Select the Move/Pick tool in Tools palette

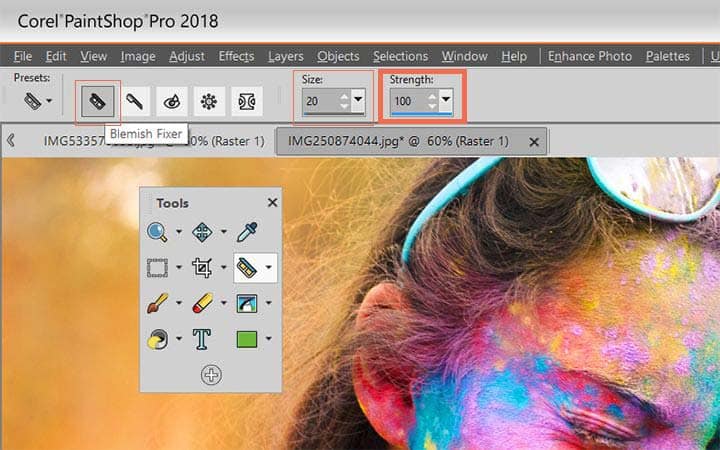point(202,232)
